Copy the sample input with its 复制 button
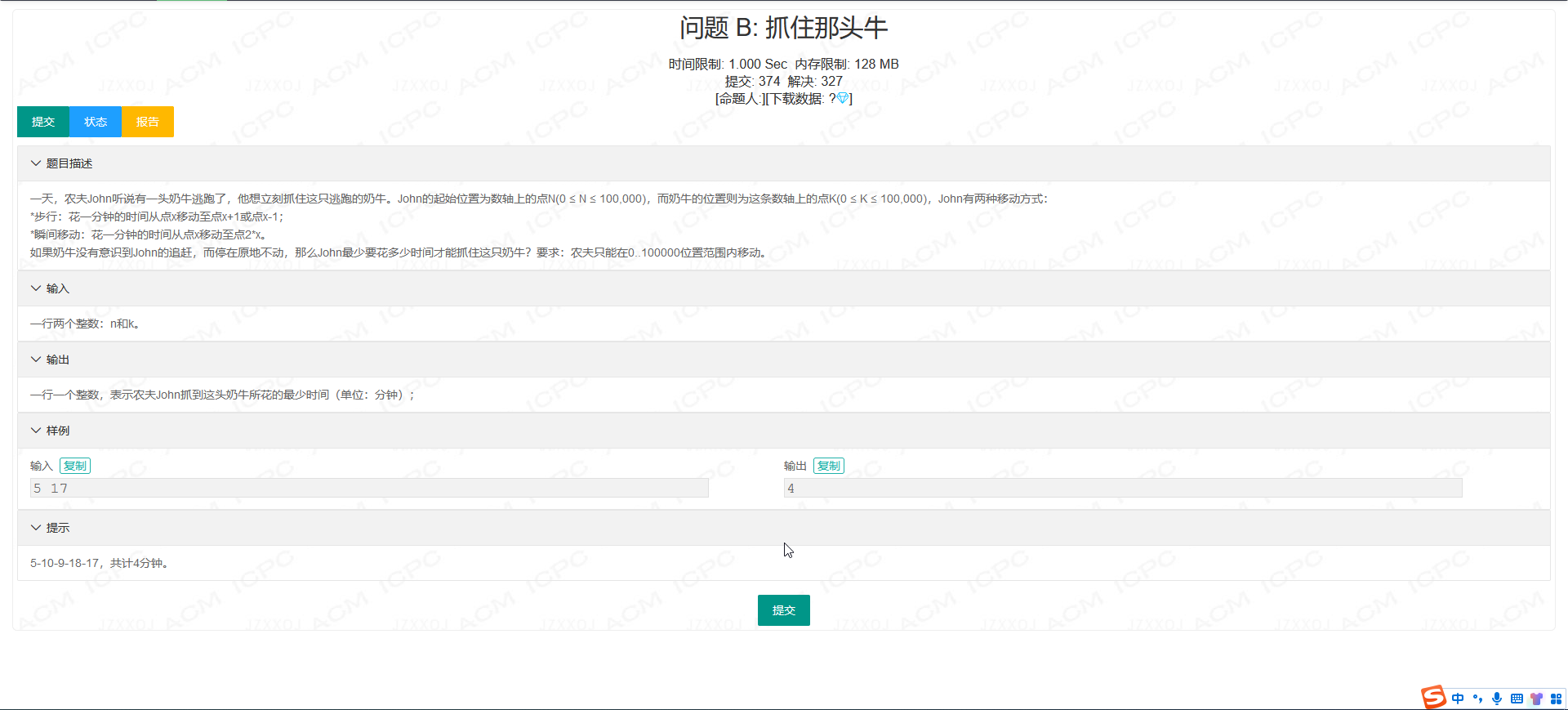This screenshot has width=1568, height=710. [75, 466]
